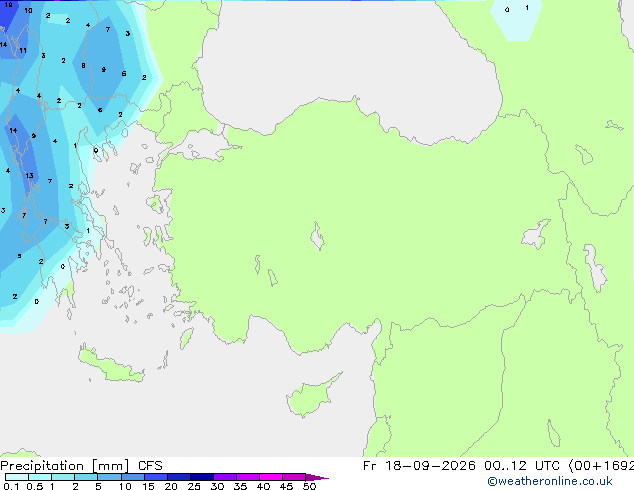This screenshot has width=634, height=490.
Task: Select the 30–35 mm purple legend swatch
Action: pos(225,477)
